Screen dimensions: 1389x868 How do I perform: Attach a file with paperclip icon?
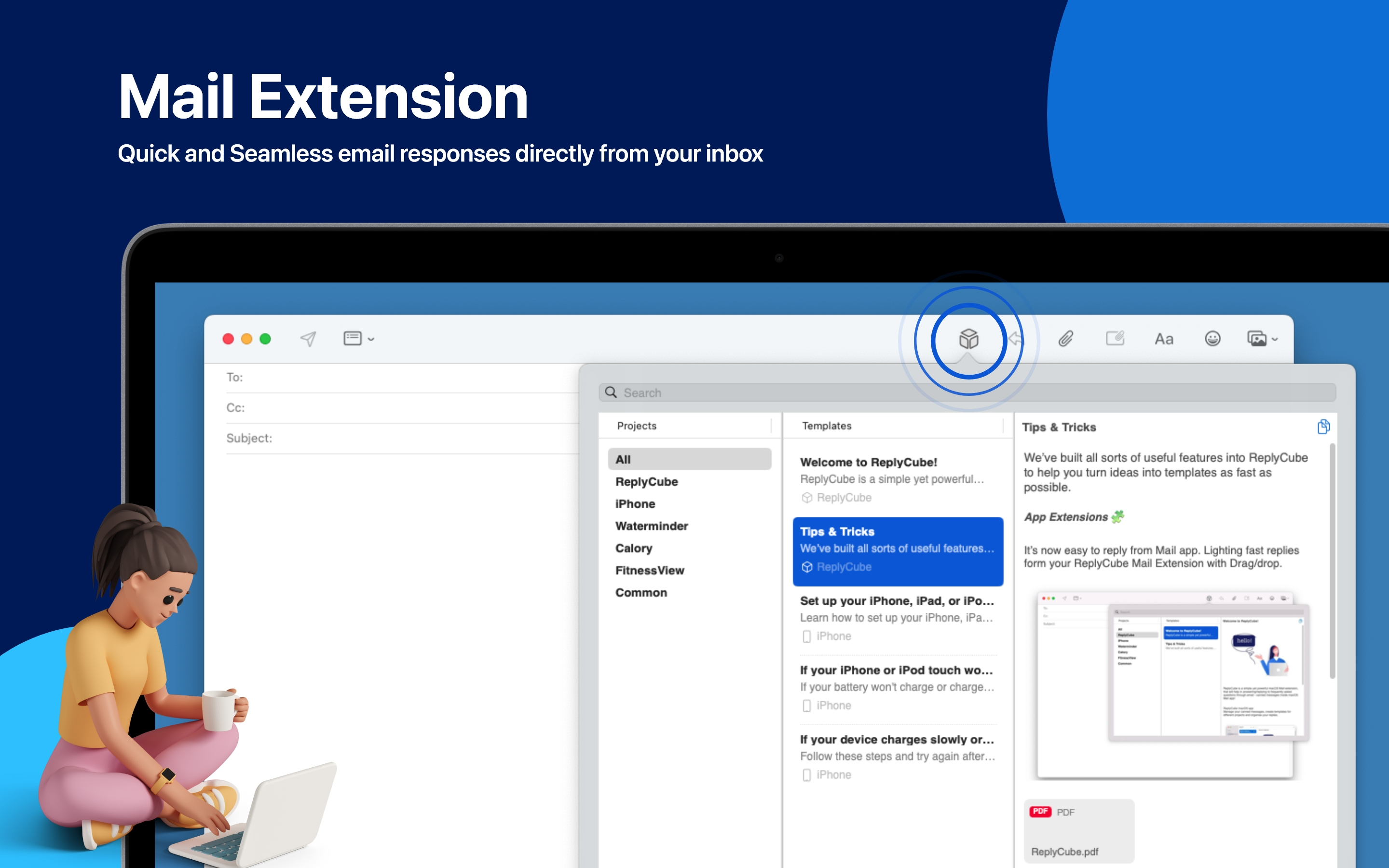pos(1065,339)
